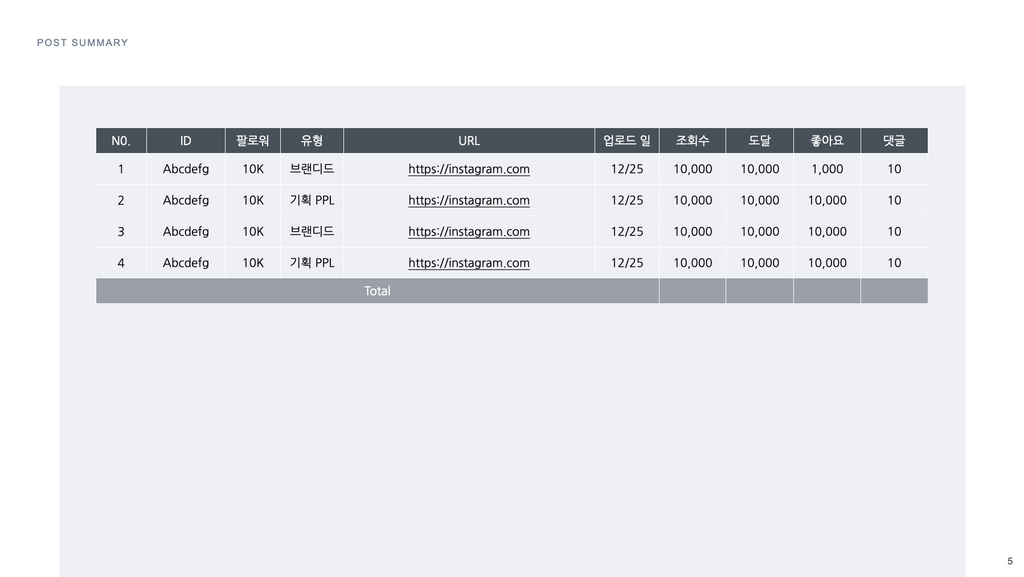Click row number 1 cell
Image resolution: width=1024 pixels, height=577 pixels.
[121, 169]
